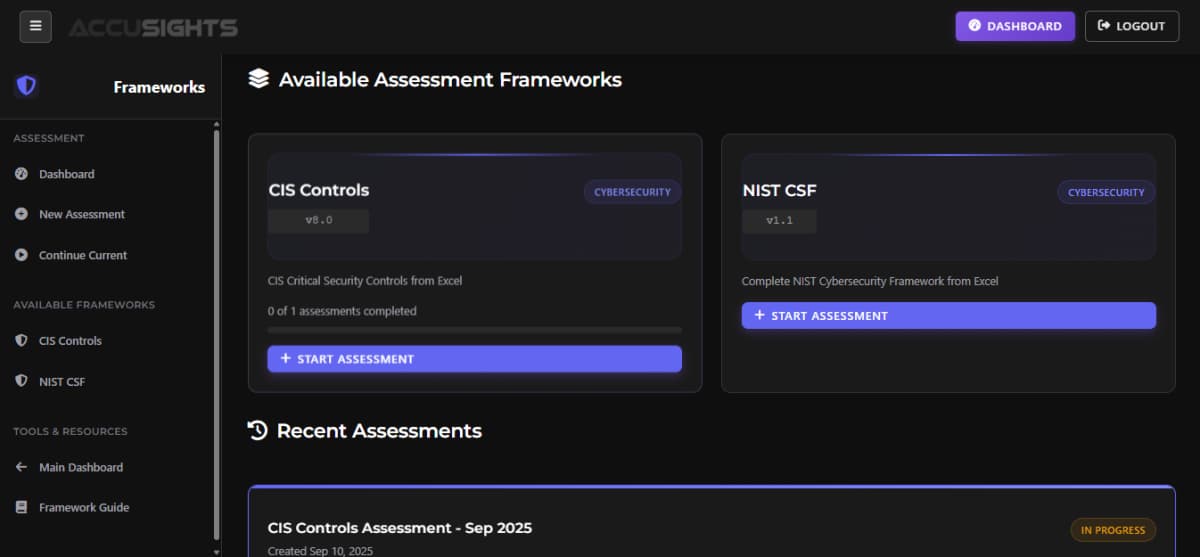The width and height of the screenshot is (1200, 557).
Task: Open CIS Controls Assessment - Sep 2025
Action: coord(400,528)
